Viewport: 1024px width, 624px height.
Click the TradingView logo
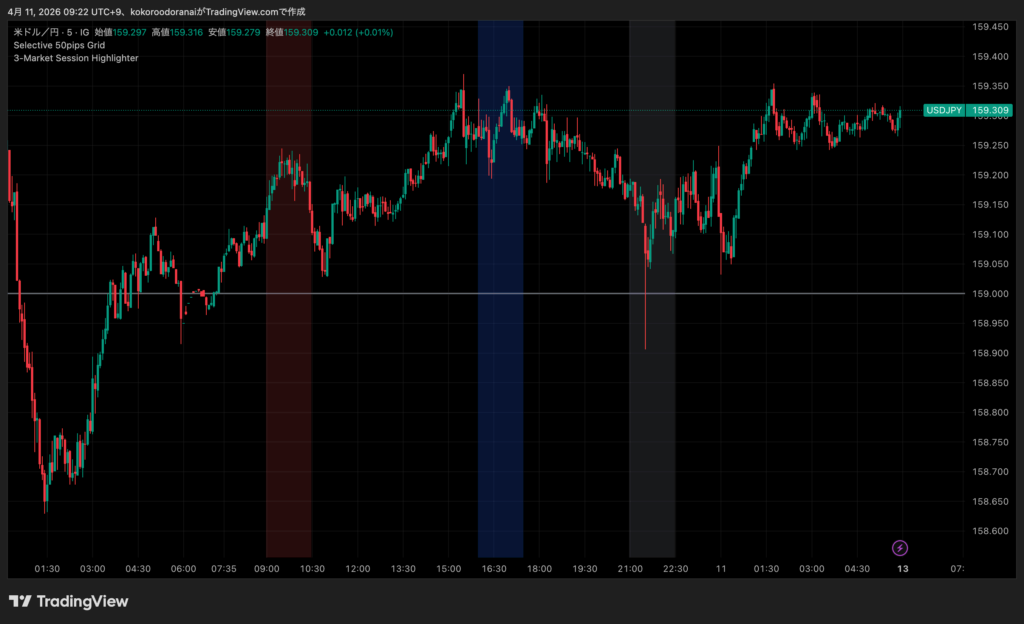[x=69, y=601]
